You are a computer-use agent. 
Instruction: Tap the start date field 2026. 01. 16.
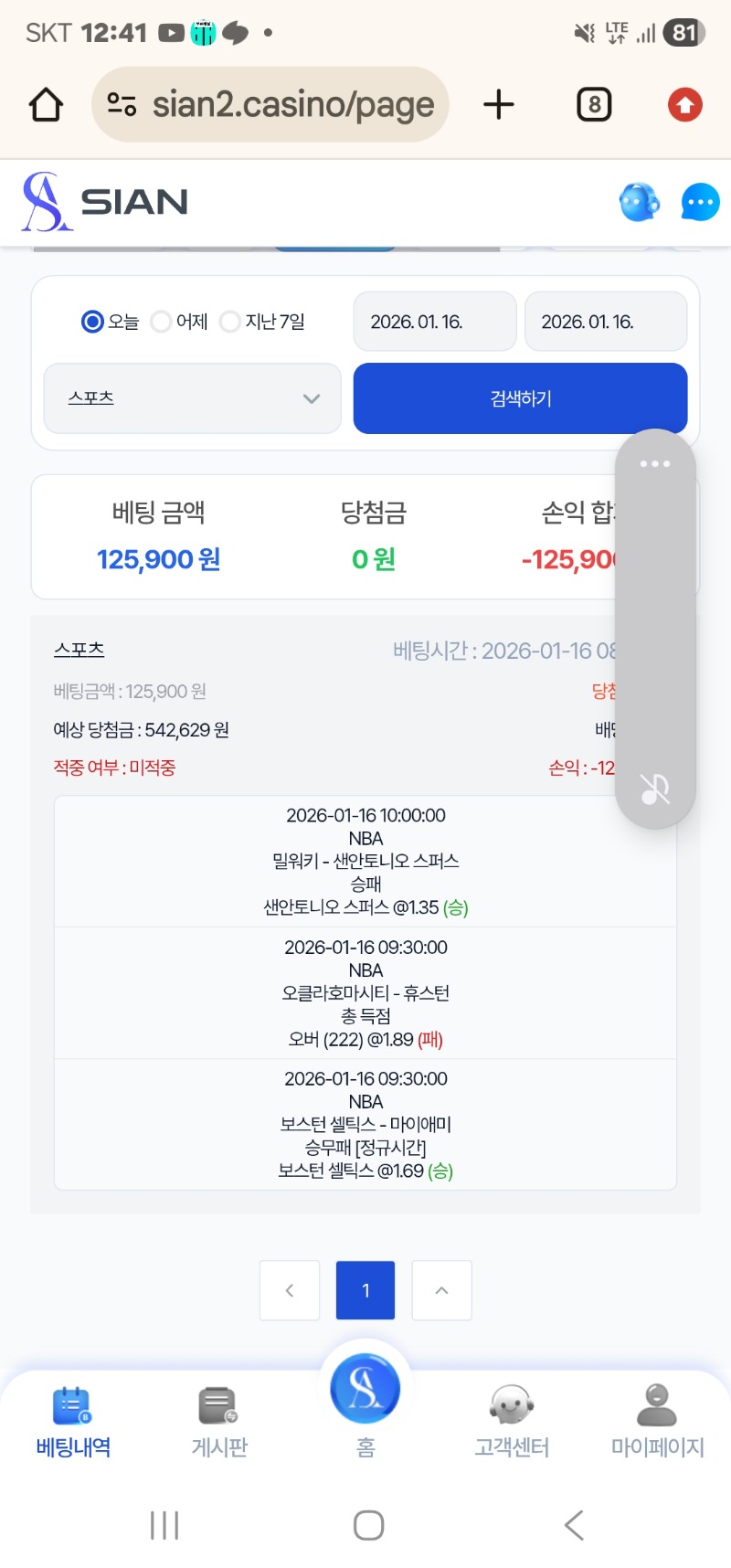tap(435, 322)
